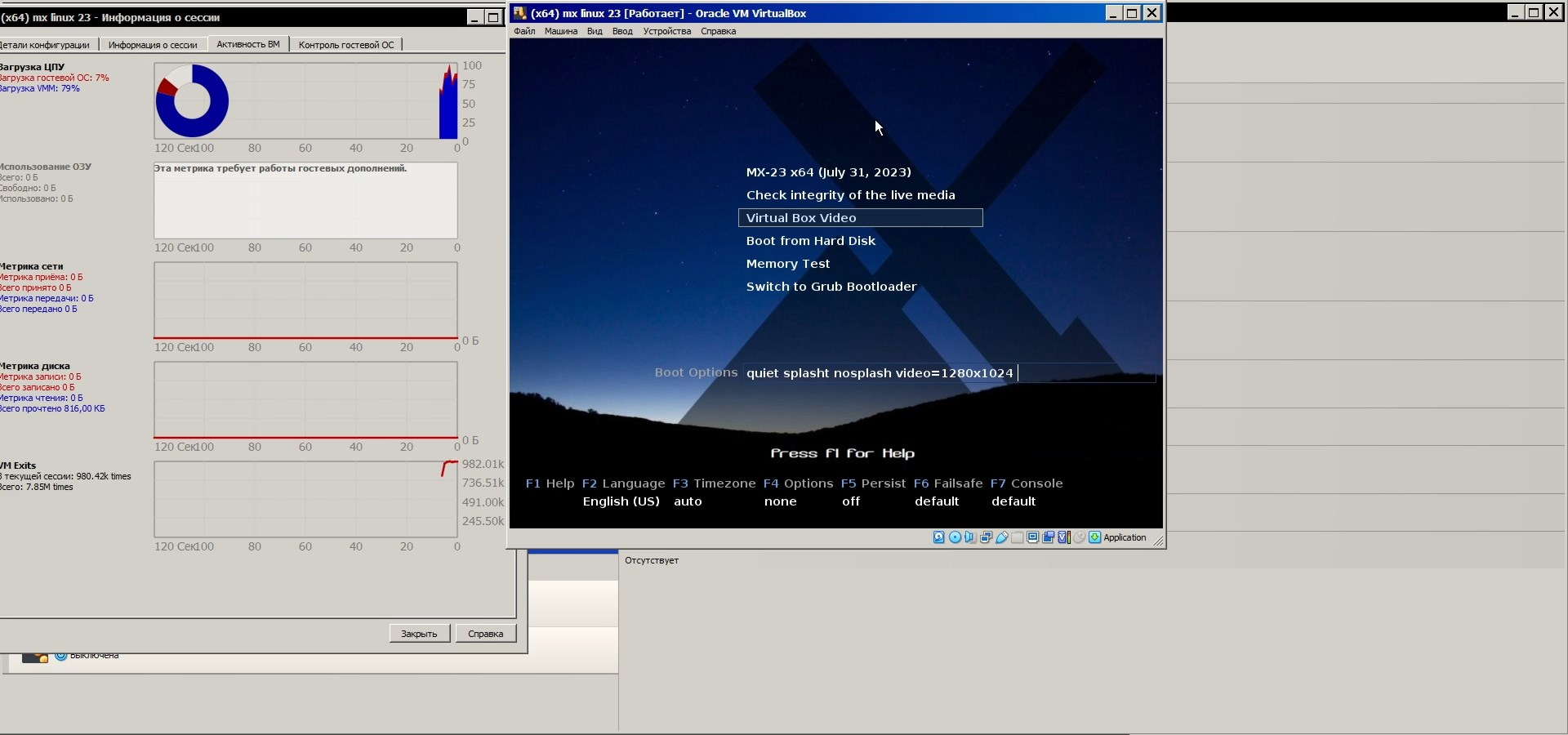Click the hard disk activity indicator icon
The height and width of the screenshot is (735, 1568).
click(939, 537)
